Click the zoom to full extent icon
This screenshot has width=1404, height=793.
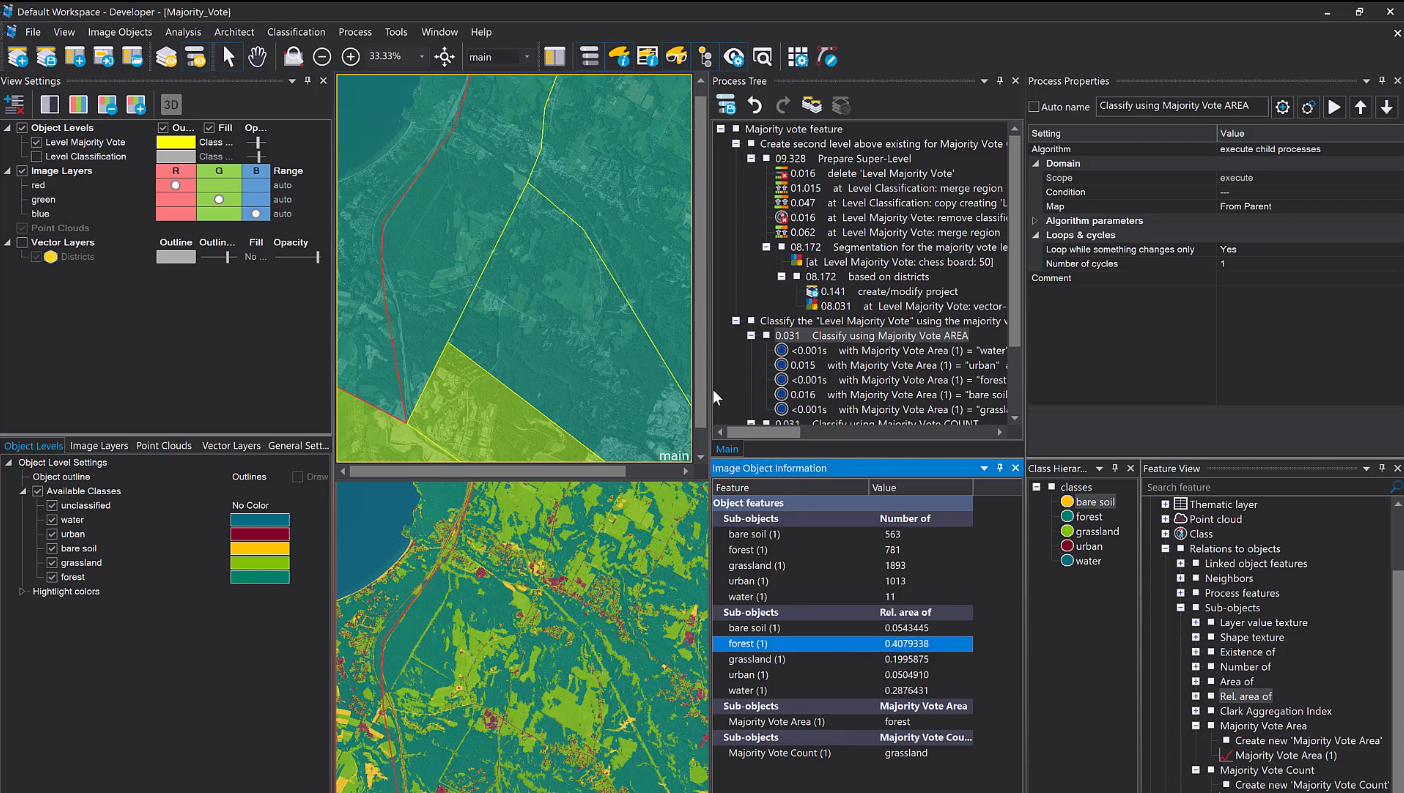445,57
